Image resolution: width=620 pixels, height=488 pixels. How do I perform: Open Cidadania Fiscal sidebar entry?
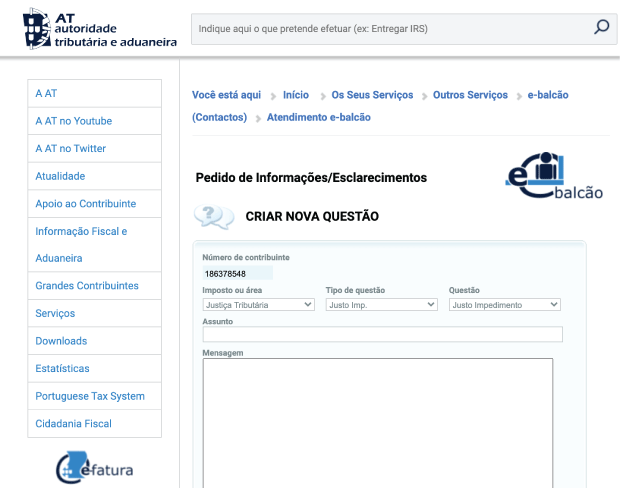tap(74, 424)
